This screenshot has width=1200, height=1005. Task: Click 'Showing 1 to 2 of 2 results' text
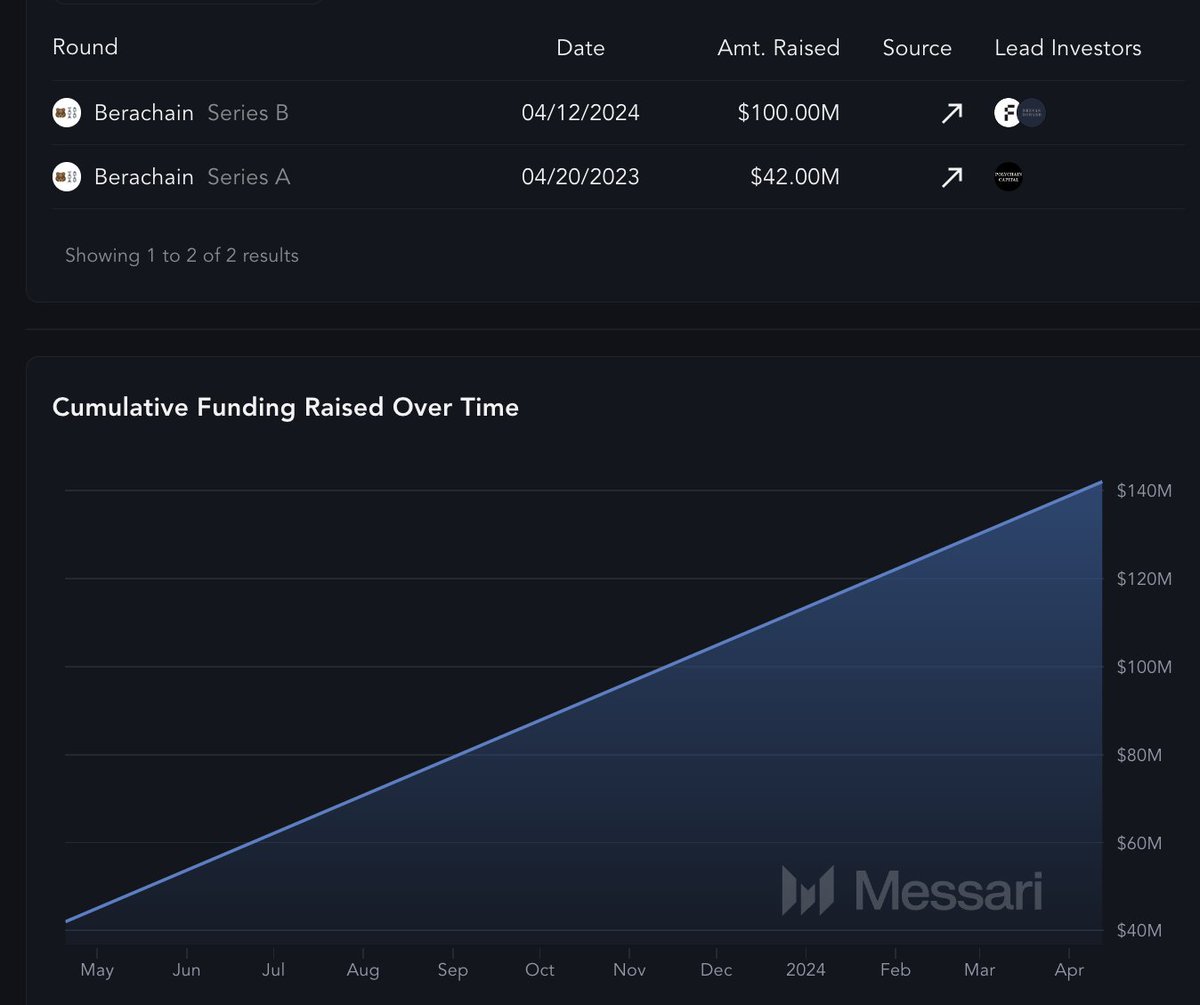[x=182, y=255]
